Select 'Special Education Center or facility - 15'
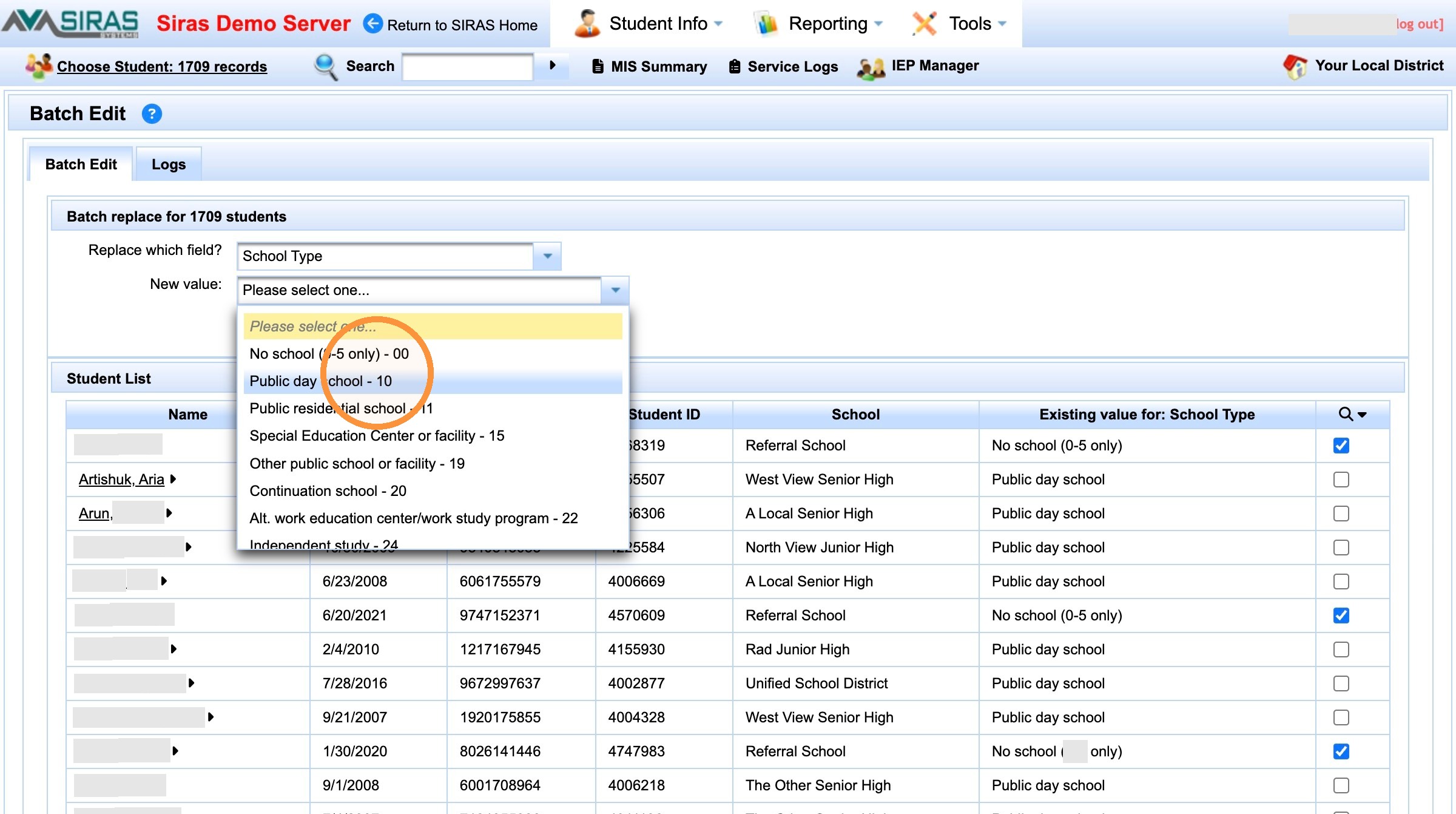This screenshot has height=814, width=1456. click(433, 436)
